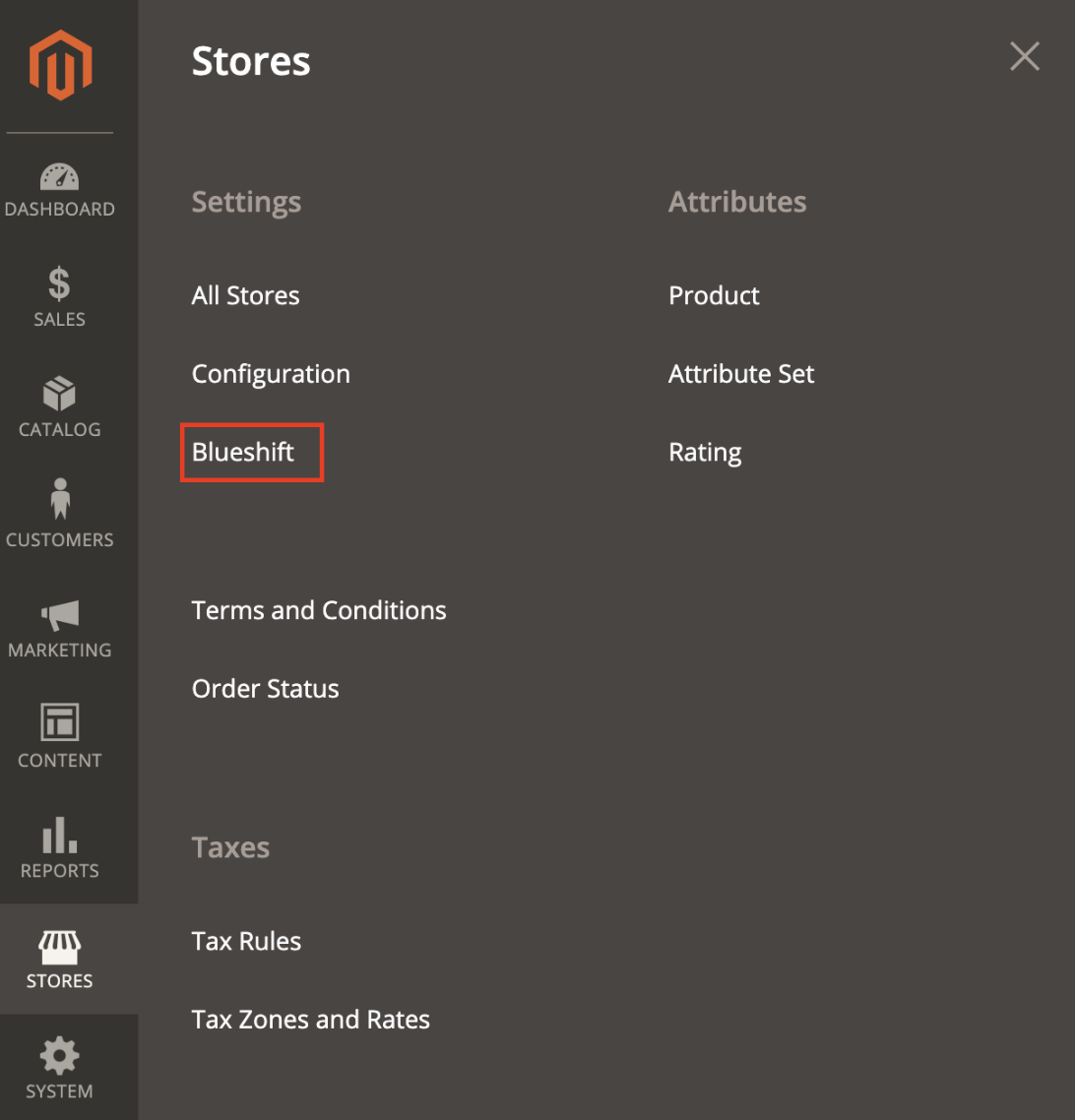
Task: Close the Stores flyout panel
Action: [1024, 56]
